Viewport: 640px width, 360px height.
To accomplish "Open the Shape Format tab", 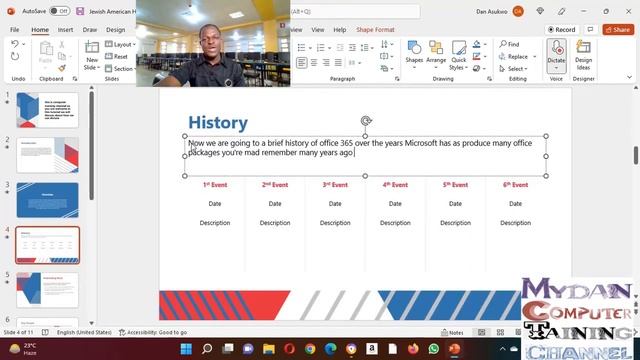I will pos(375,29).
